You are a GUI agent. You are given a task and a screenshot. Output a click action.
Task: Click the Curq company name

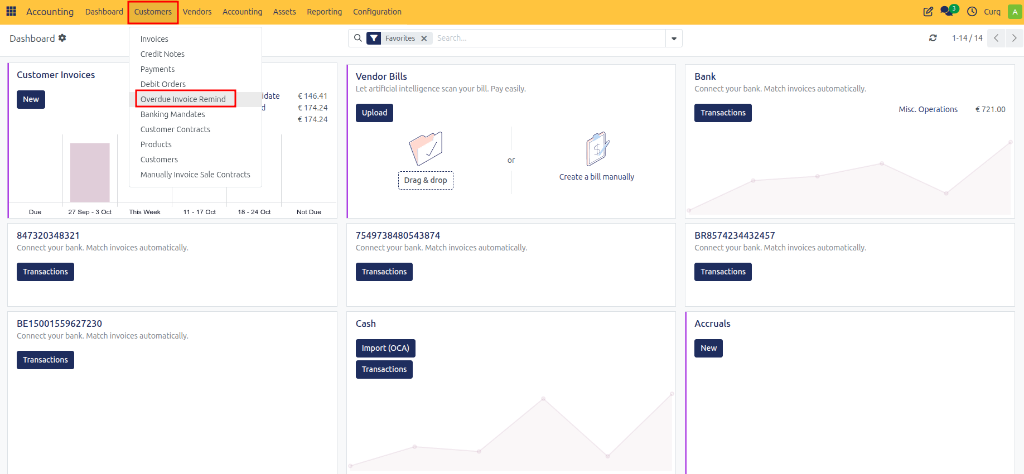[992, 12]
